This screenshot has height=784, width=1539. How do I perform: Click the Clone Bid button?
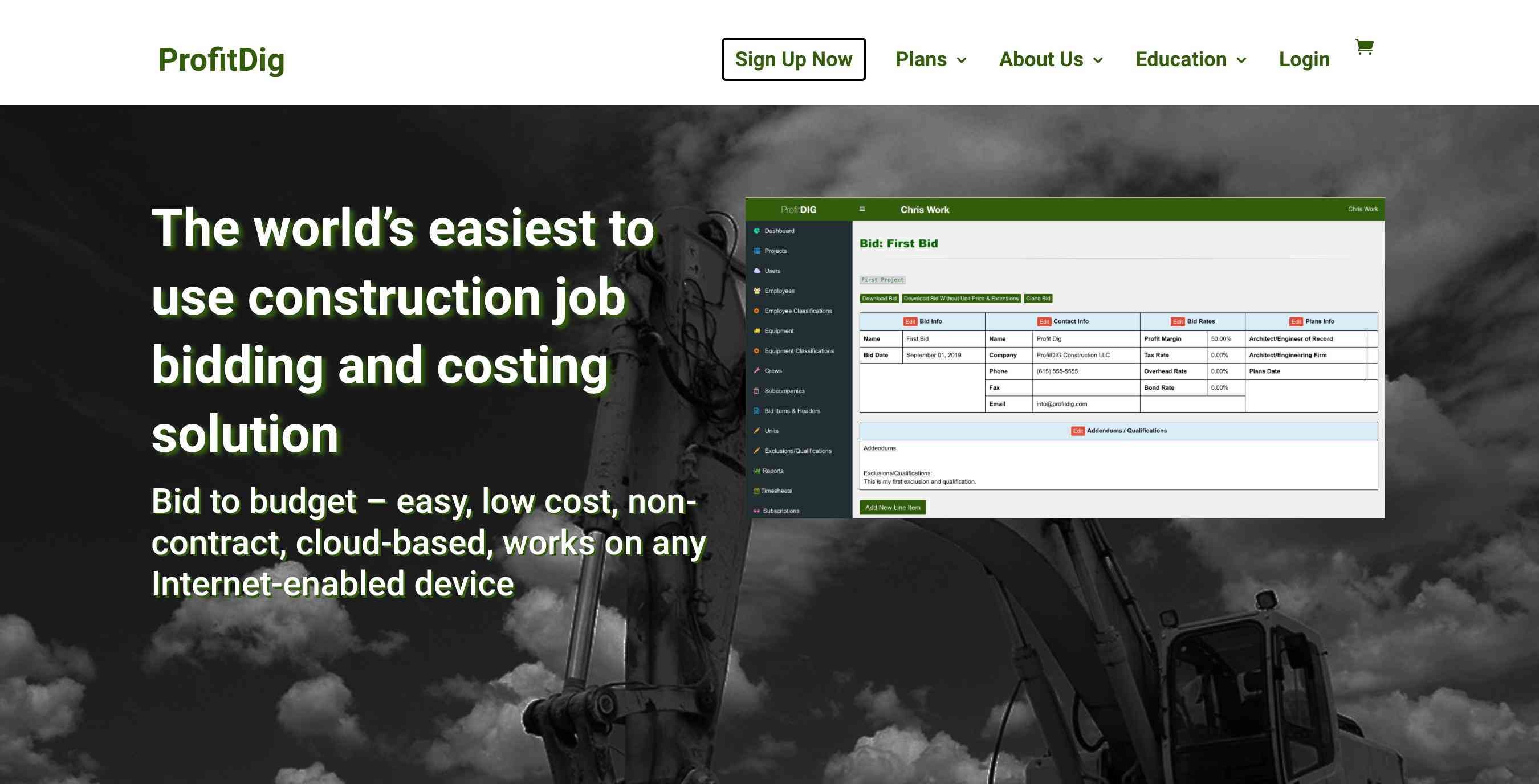click(1038, 299)
